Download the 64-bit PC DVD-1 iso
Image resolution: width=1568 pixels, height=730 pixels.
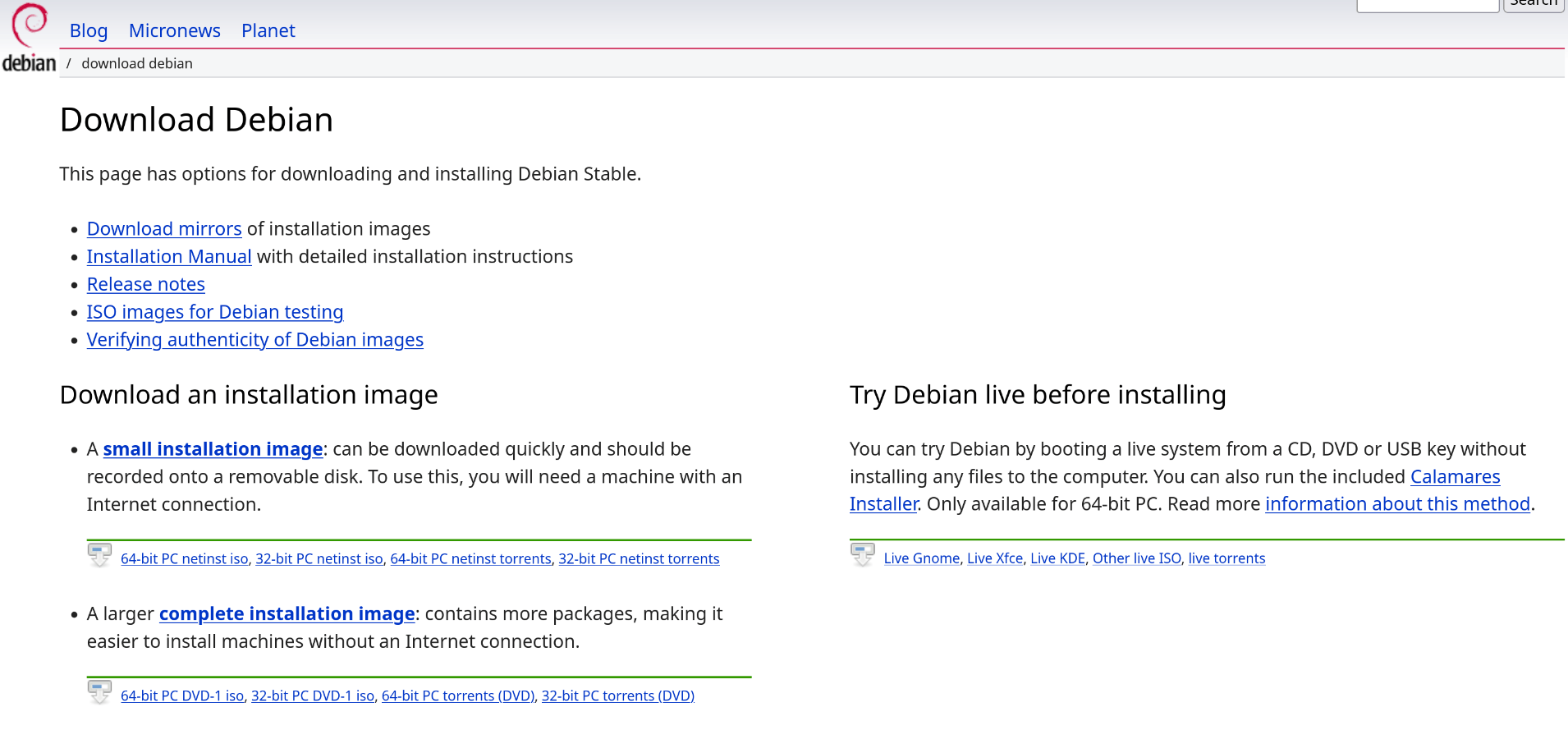[x=182, y=696]
